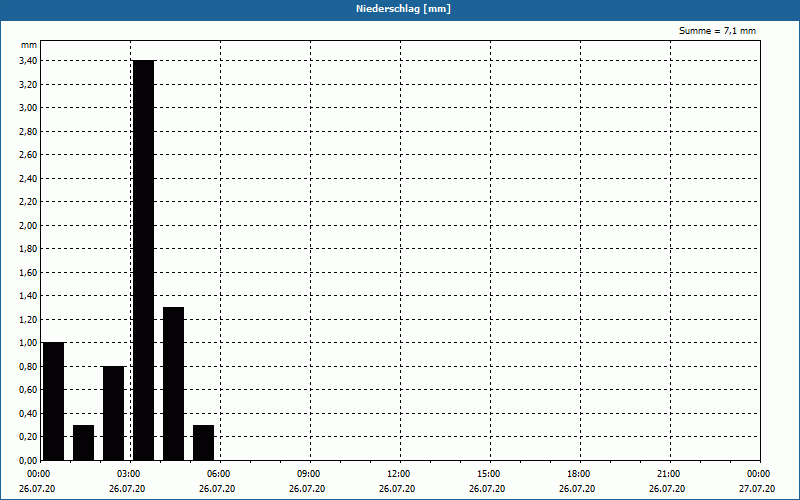Image resolution: width=800 pixels, height=500 pixels.
Task: Click the "00:00" time label above 26.07.20
Action: [38, 474]
